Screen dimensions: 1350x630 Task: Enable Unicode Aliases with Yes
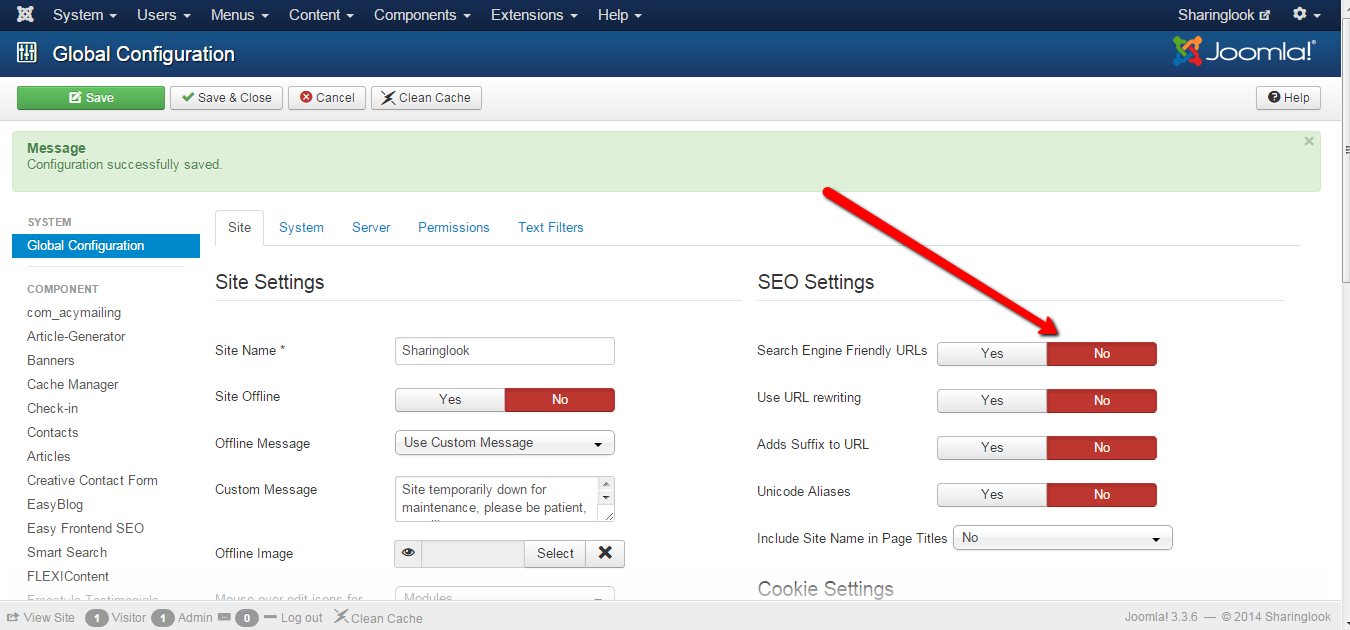click(x=992, y=495)
